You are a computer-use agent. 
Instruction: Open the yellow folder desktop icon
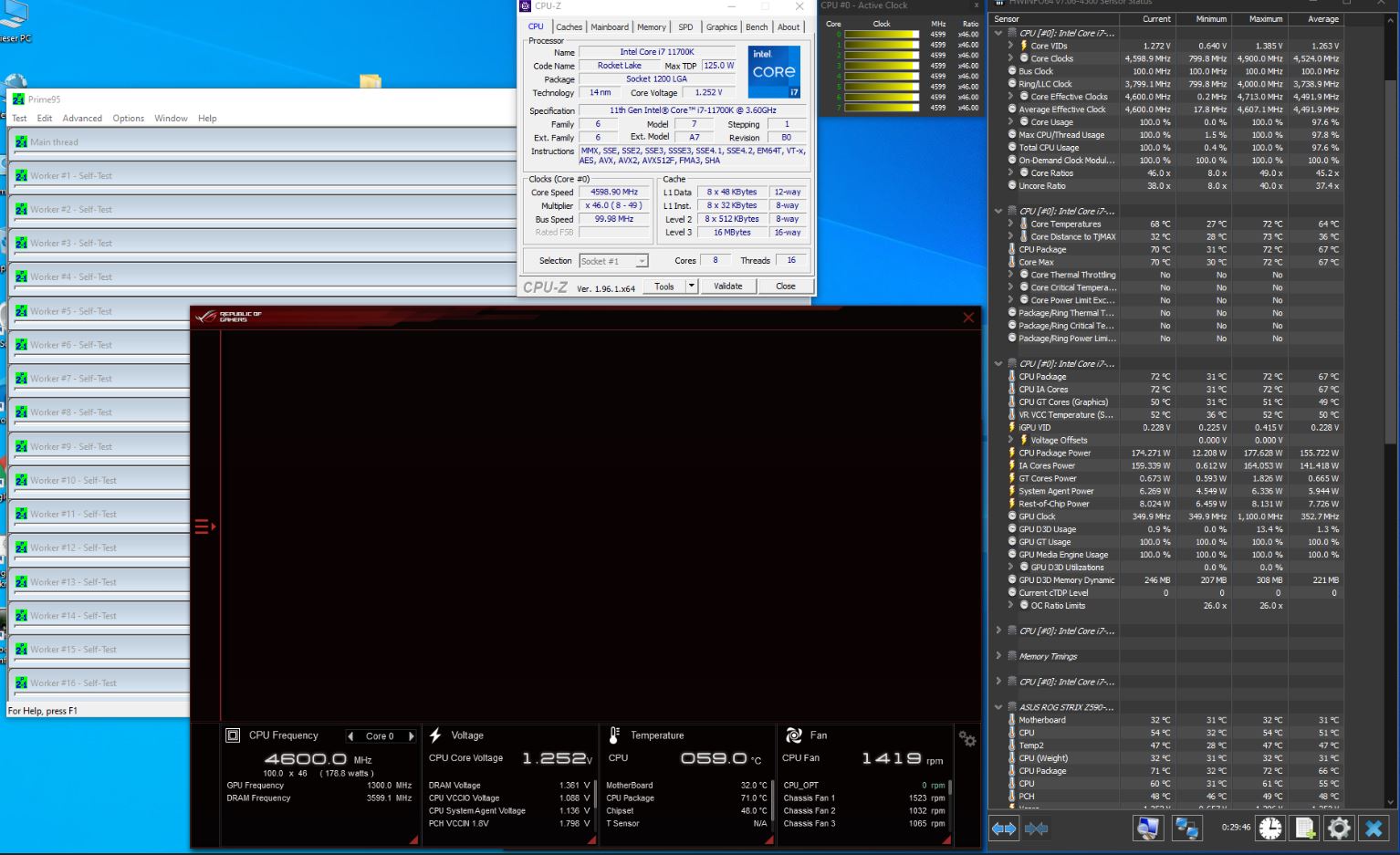pyautogui.click(x=371, y=81)
